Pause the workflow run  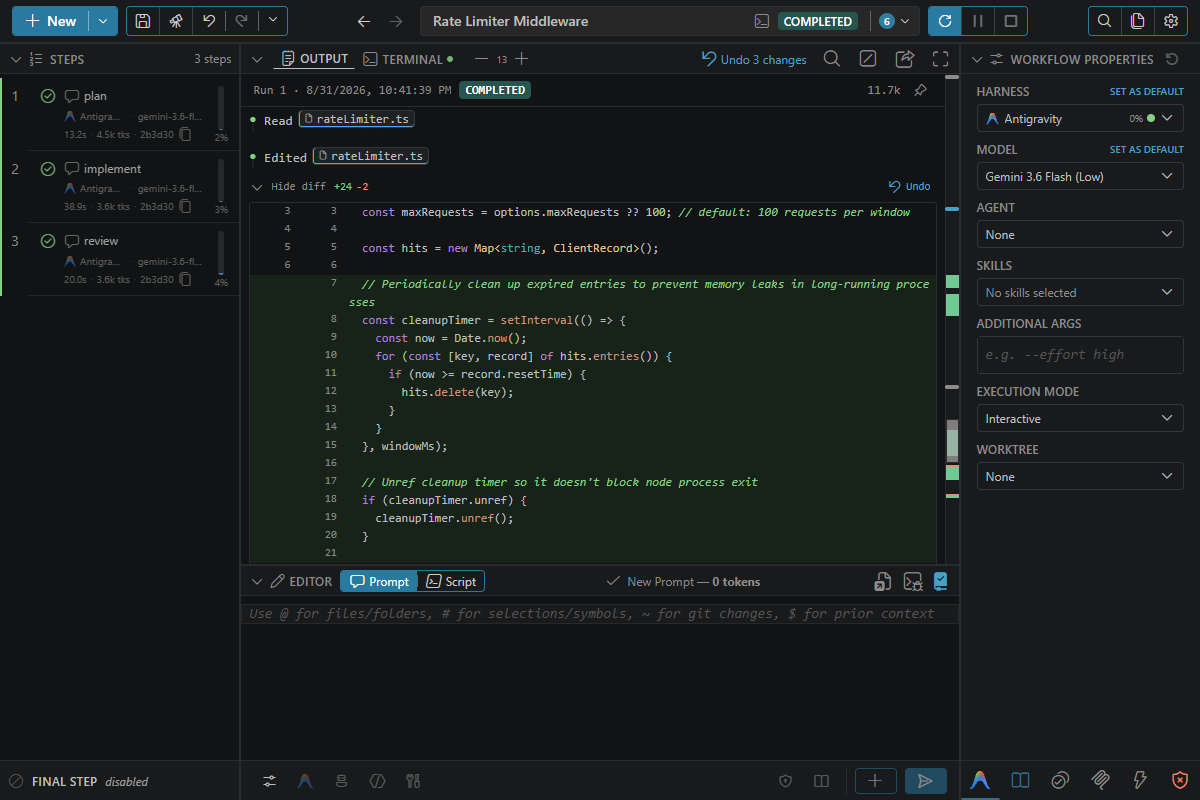point(978,21)
